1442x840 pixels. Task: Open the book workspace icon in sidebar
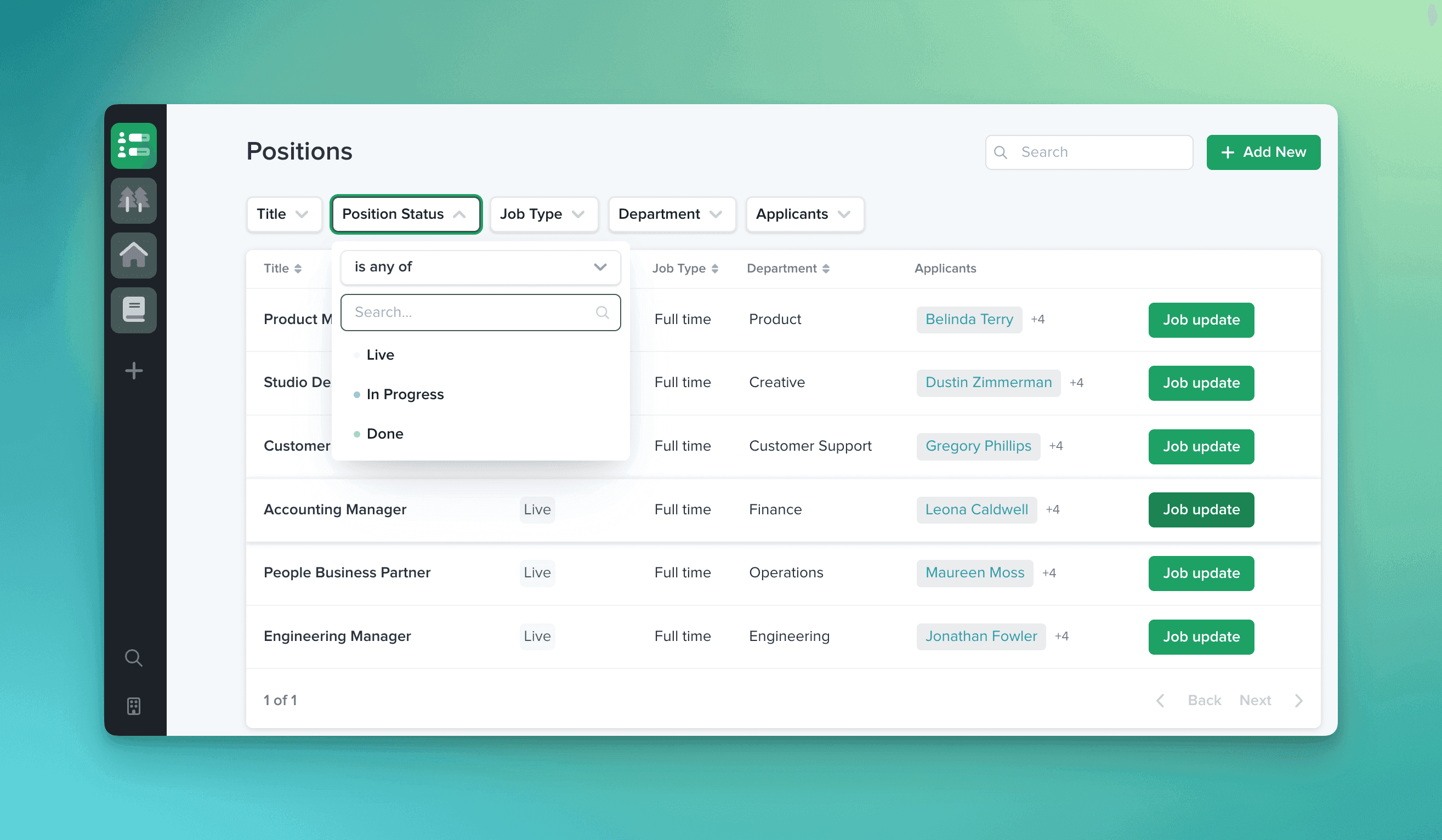tap(133, 310)
